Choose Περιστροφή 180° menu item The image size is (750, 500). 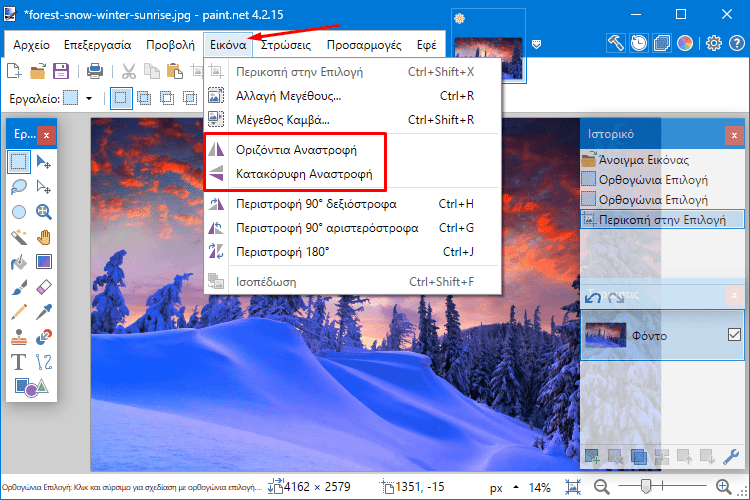click(352, 252)
